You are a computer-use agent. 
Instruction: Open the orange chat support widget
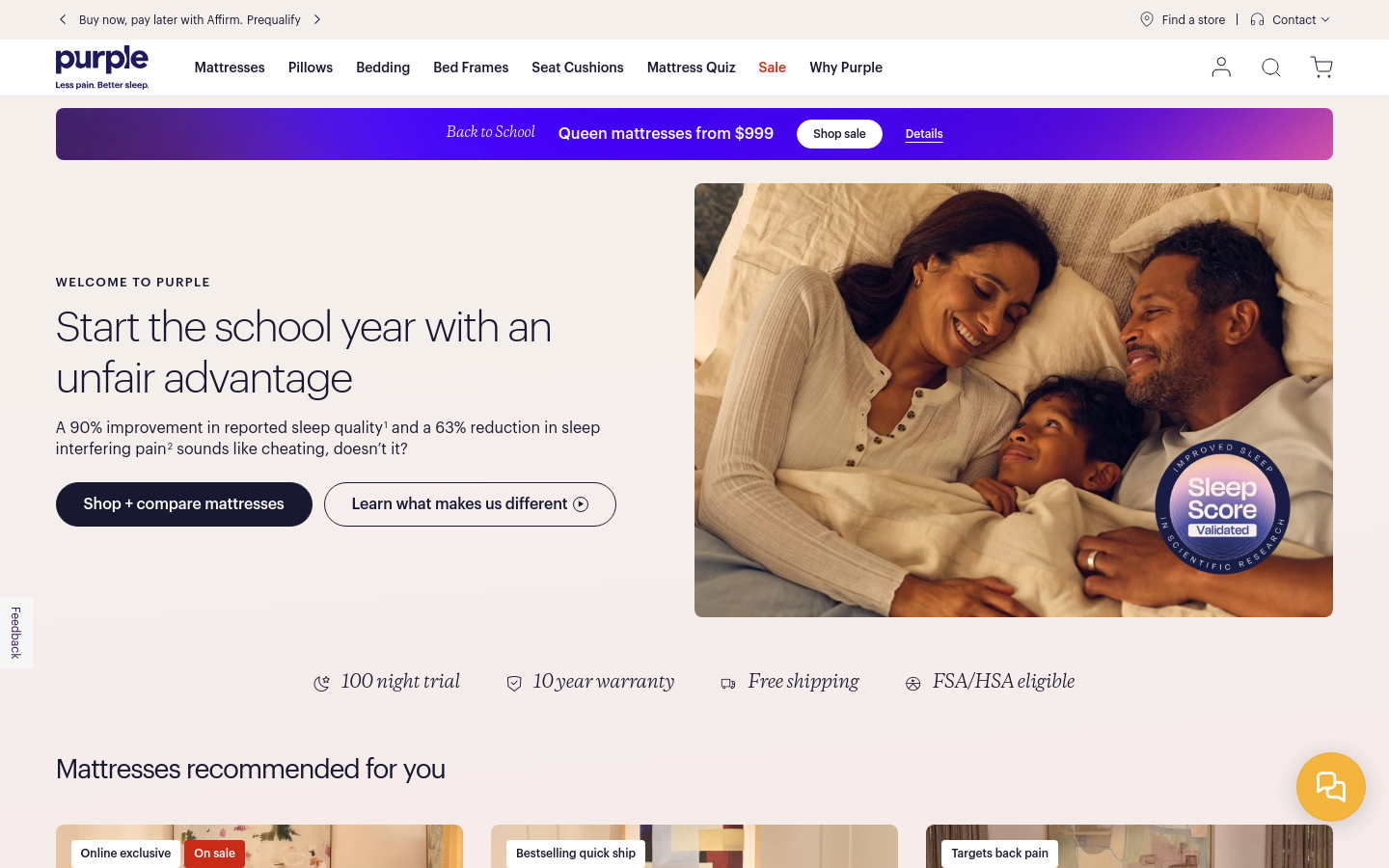pyautogui.click(x=1331, y=787)
